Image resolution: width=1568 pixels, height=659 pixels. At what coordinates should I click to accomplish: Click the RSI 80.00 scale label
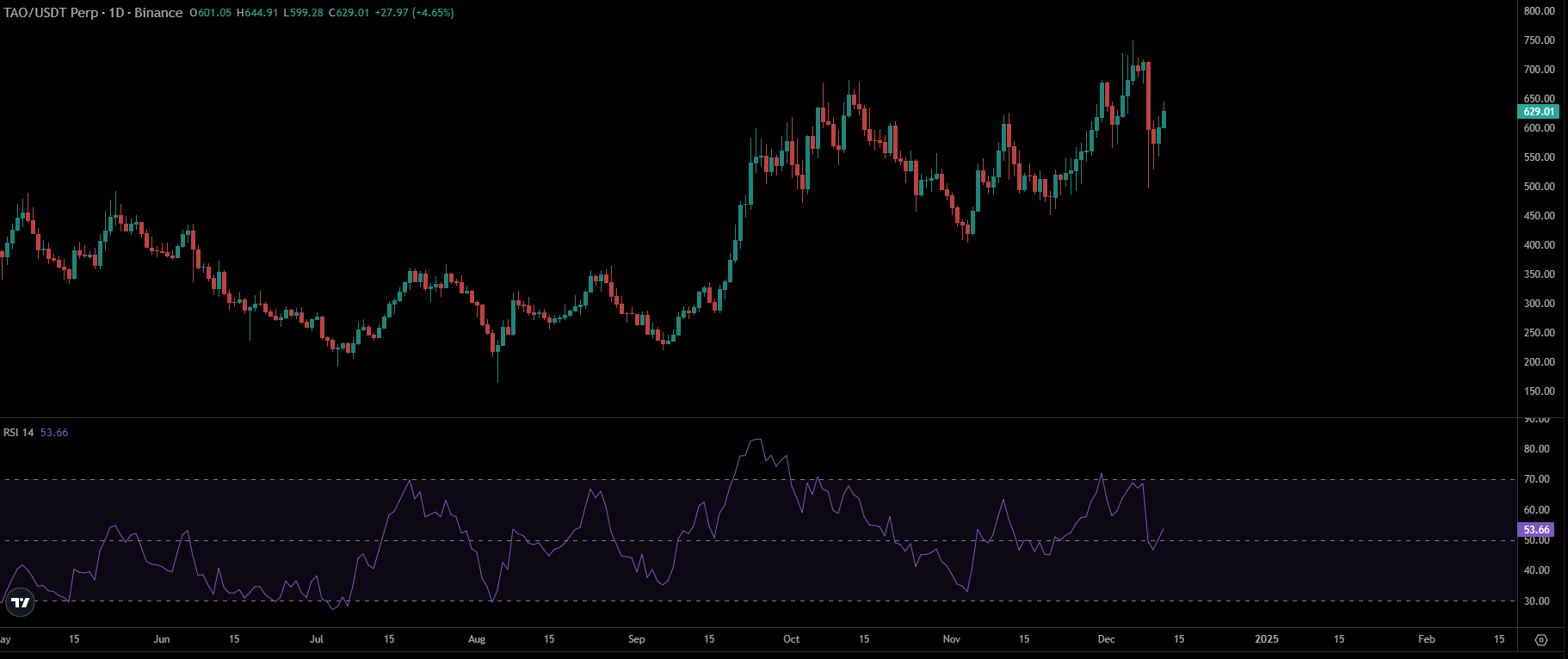1536,449
